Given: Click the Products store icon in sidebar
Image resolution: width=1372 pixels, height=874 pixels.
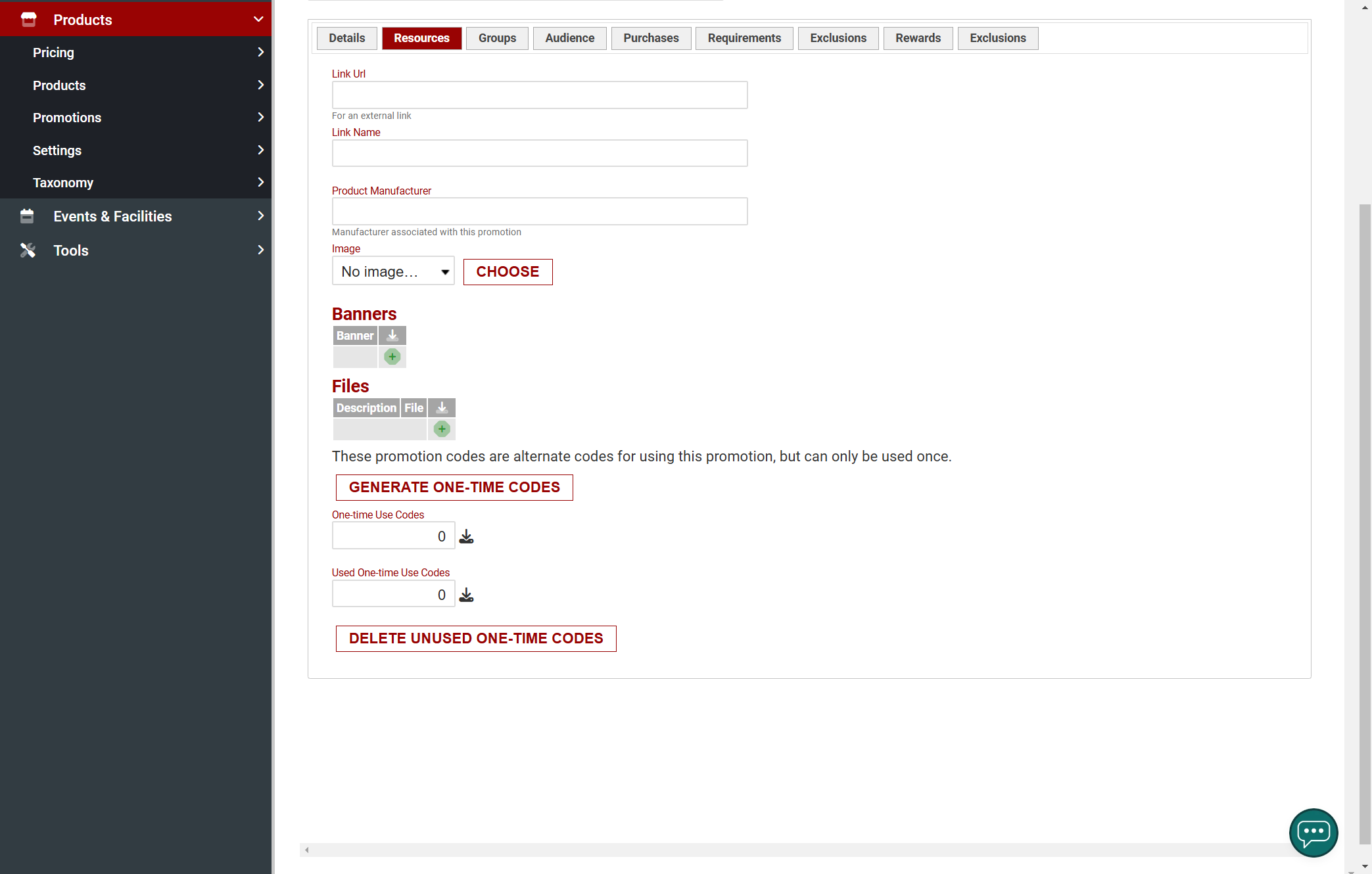Looking at the screenshot, I should [28, 20].
